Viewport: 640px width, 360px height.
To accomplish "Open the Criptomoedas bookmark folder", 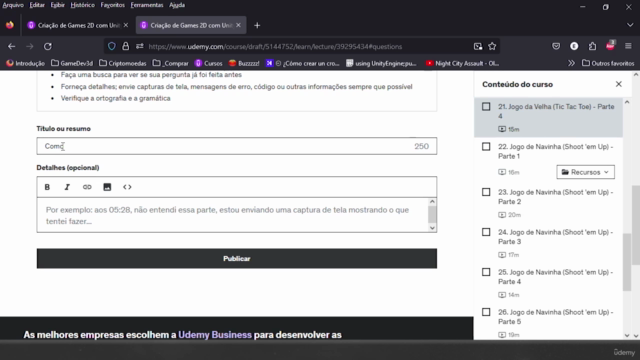I will coord(123,63).
